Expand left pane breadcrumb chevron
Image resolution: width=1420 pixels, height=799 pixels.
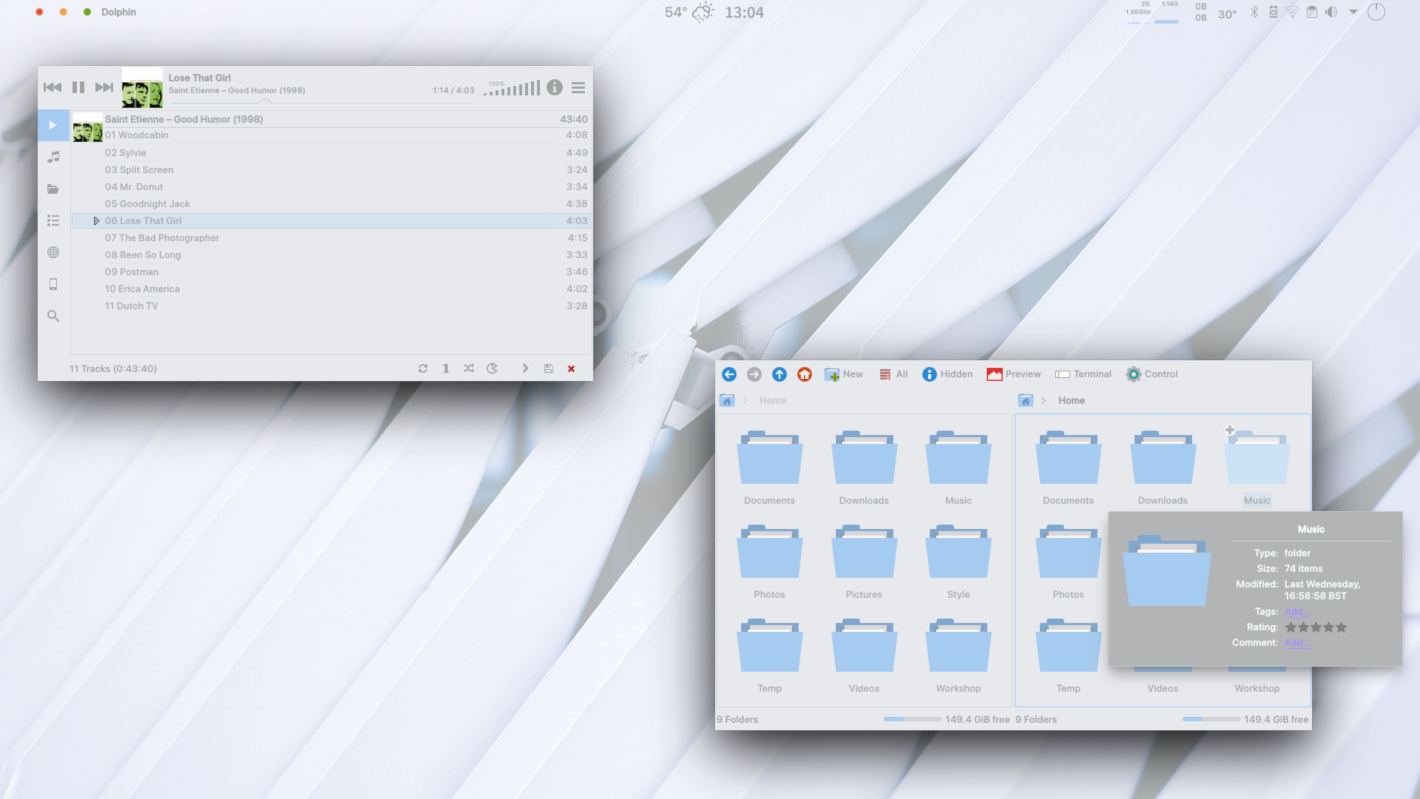click(745, 400)
